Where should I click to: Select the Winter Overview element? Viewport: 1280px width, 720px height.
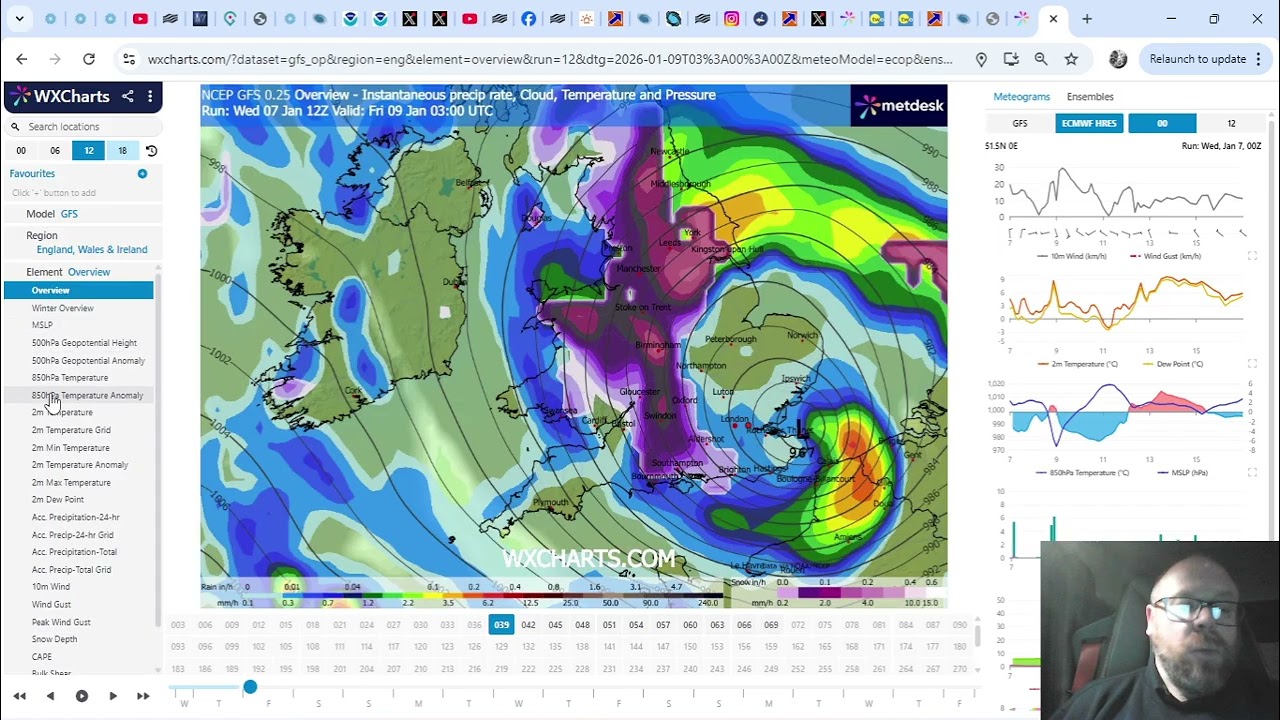[x=62, y=308]
